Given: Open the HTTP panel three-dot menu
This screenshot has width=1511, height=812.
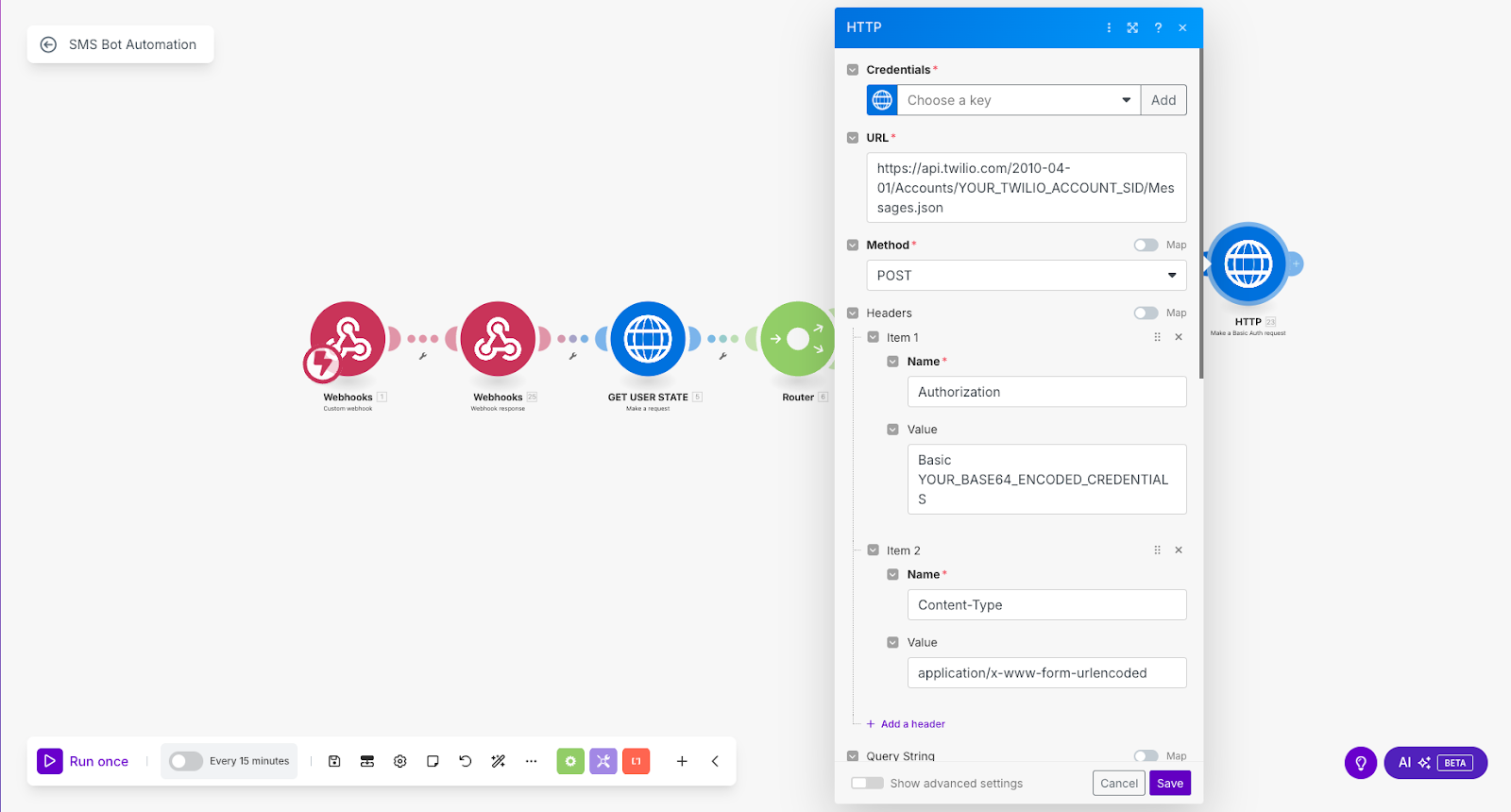Looking at the screenshot, I should click(1109, 27).
